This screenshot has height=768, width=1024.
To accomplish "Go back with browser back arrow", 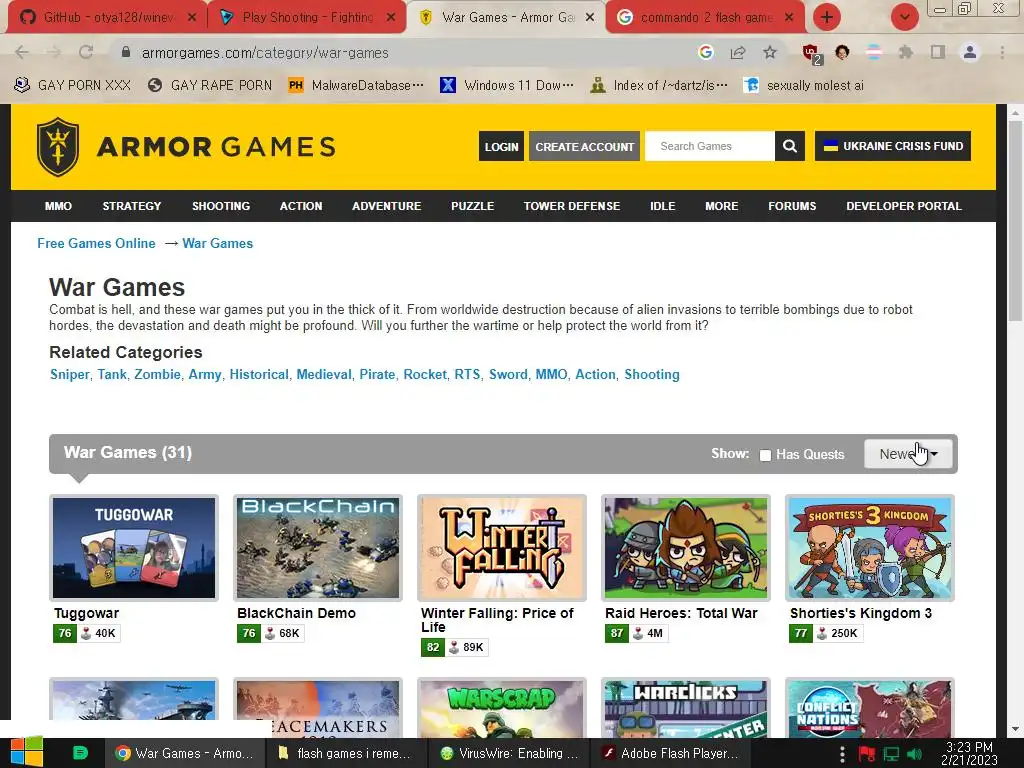I will tap(22, 52).
